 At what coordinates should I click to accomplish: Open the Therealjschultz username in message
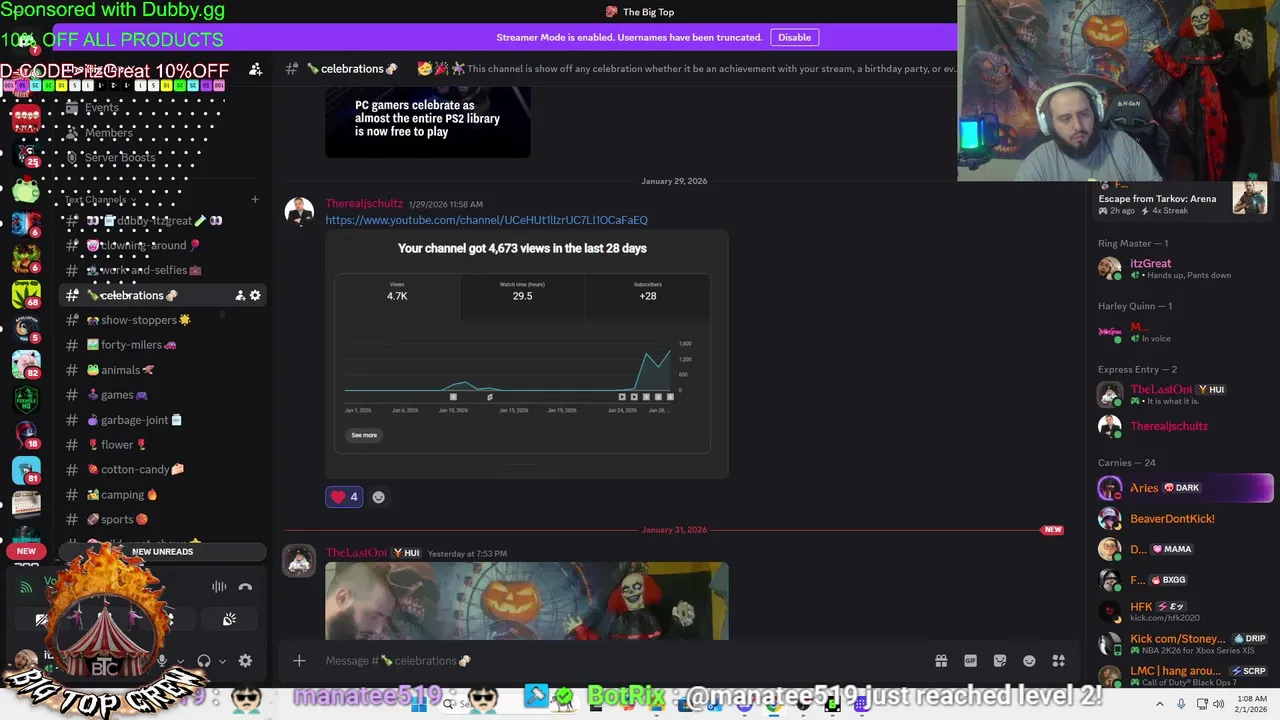[x=364, y=203]
